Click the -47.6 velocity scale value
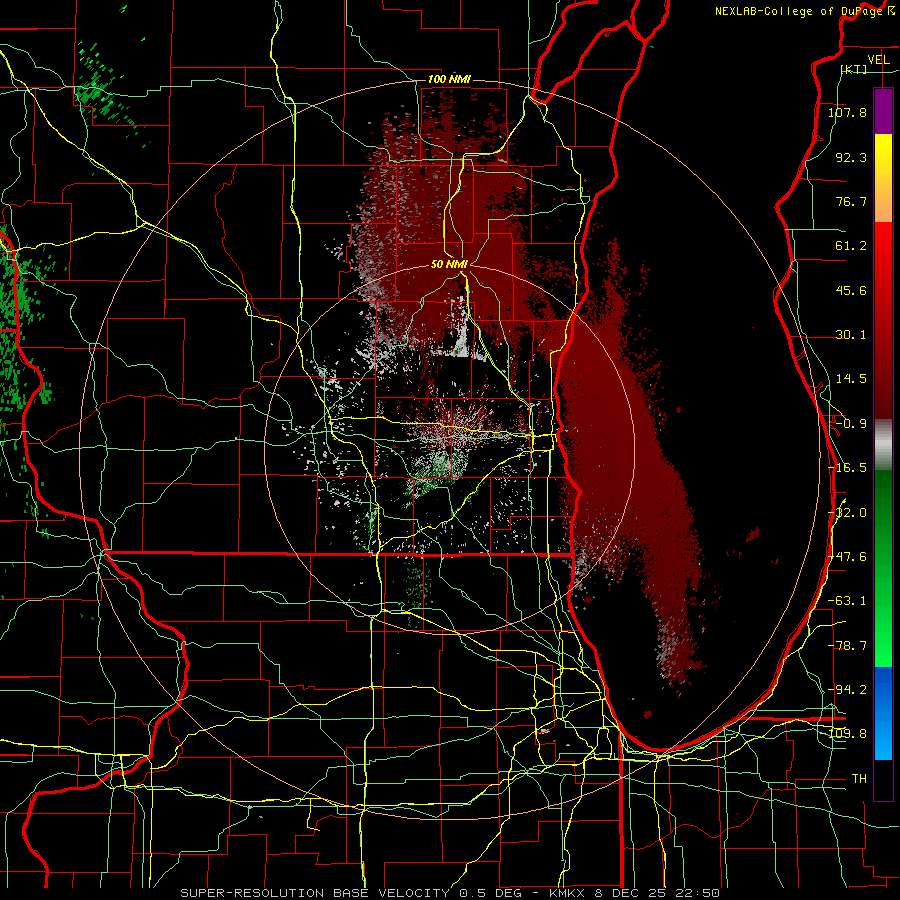This screenshot has height=900, width=900. (847, 557)
